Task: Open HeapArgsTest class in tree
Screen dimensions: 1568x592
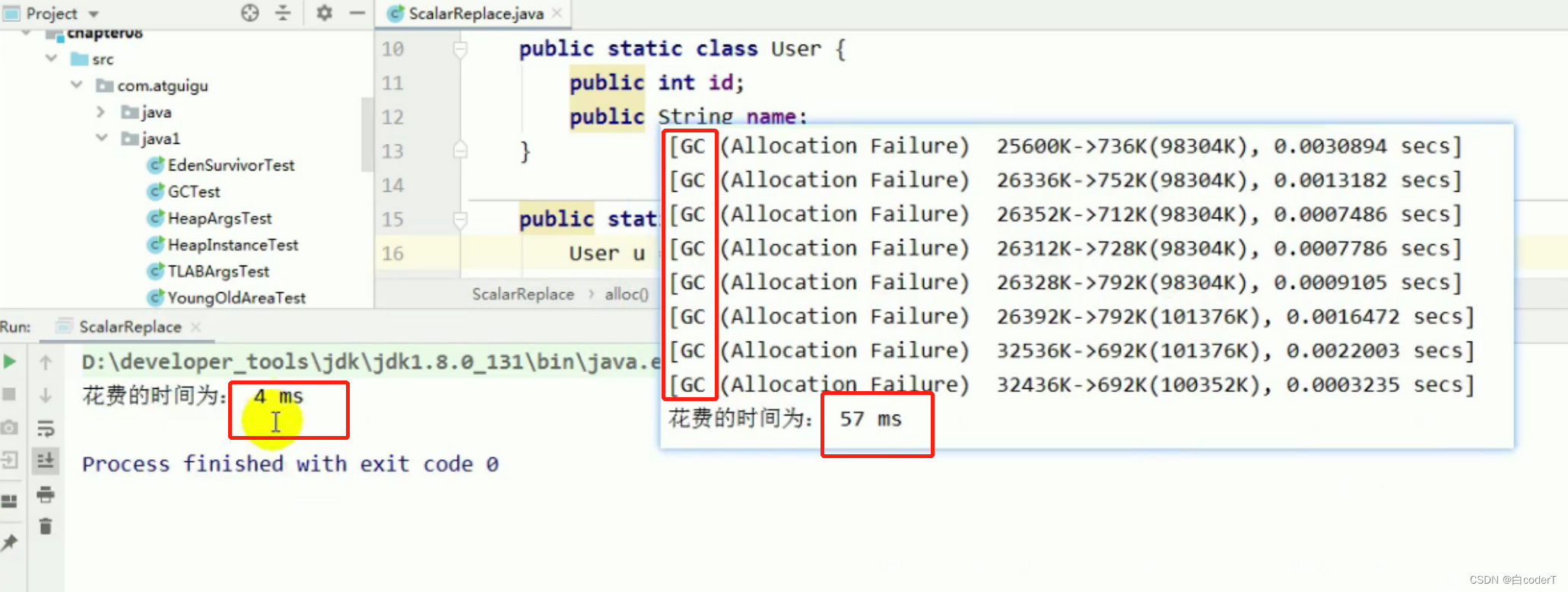Action: [x=220, y=218]
